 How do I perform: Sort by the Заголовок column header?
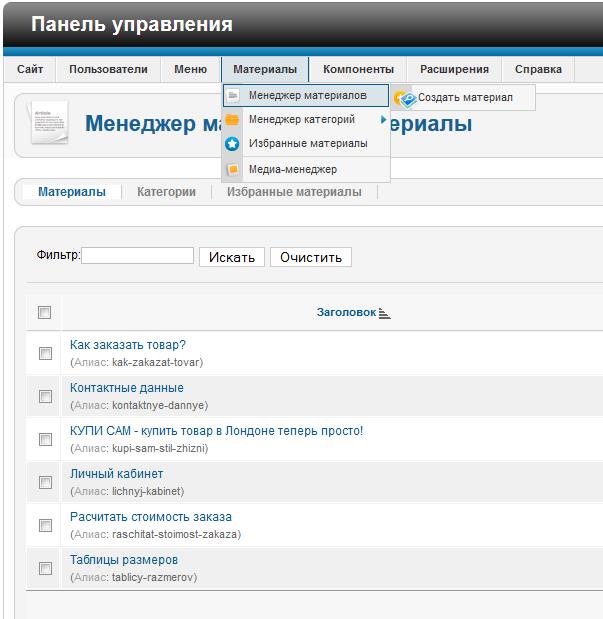[x=346, y=312]
